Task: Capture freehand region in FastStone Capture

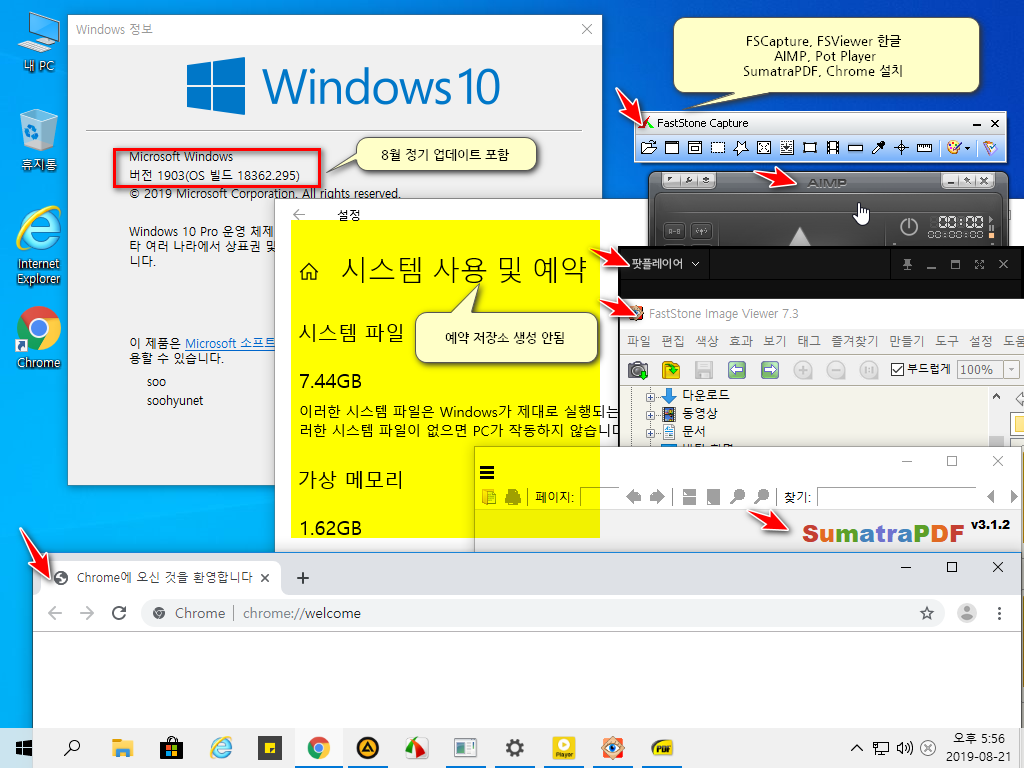Action: click(741, 148)
